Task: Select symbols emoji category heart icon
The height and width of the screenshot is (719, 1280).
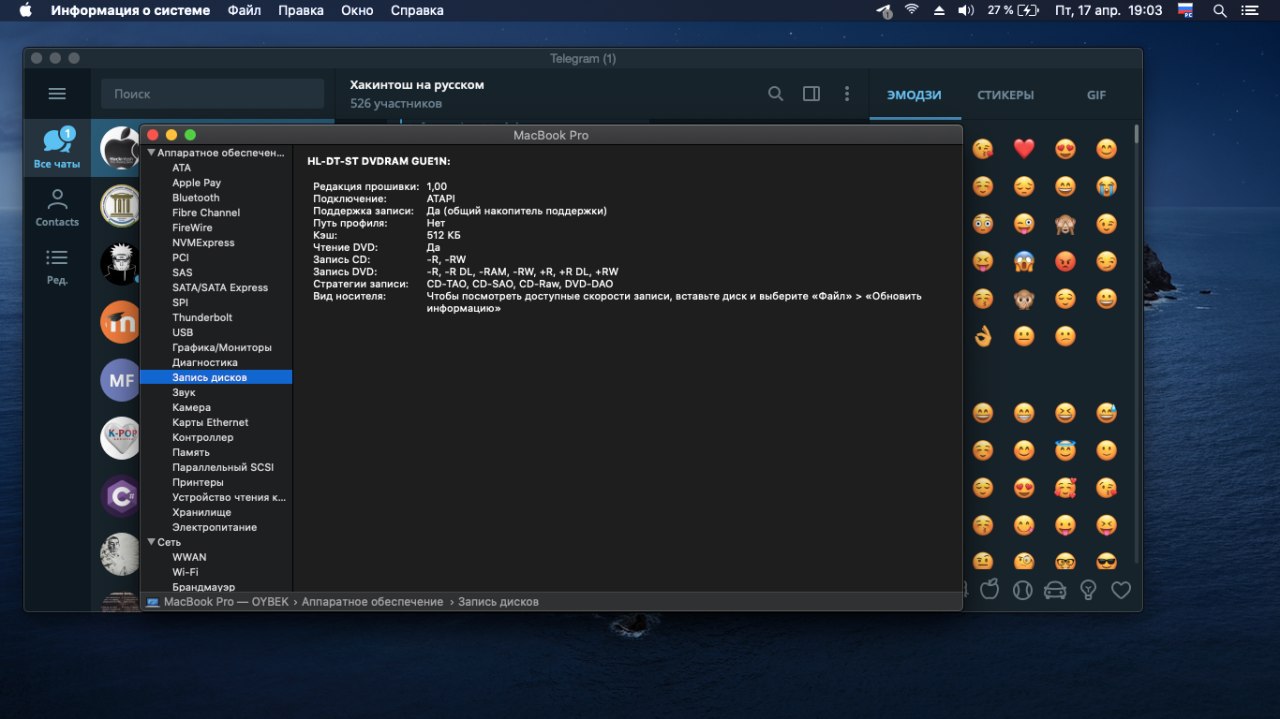Action: (1121, 590)
